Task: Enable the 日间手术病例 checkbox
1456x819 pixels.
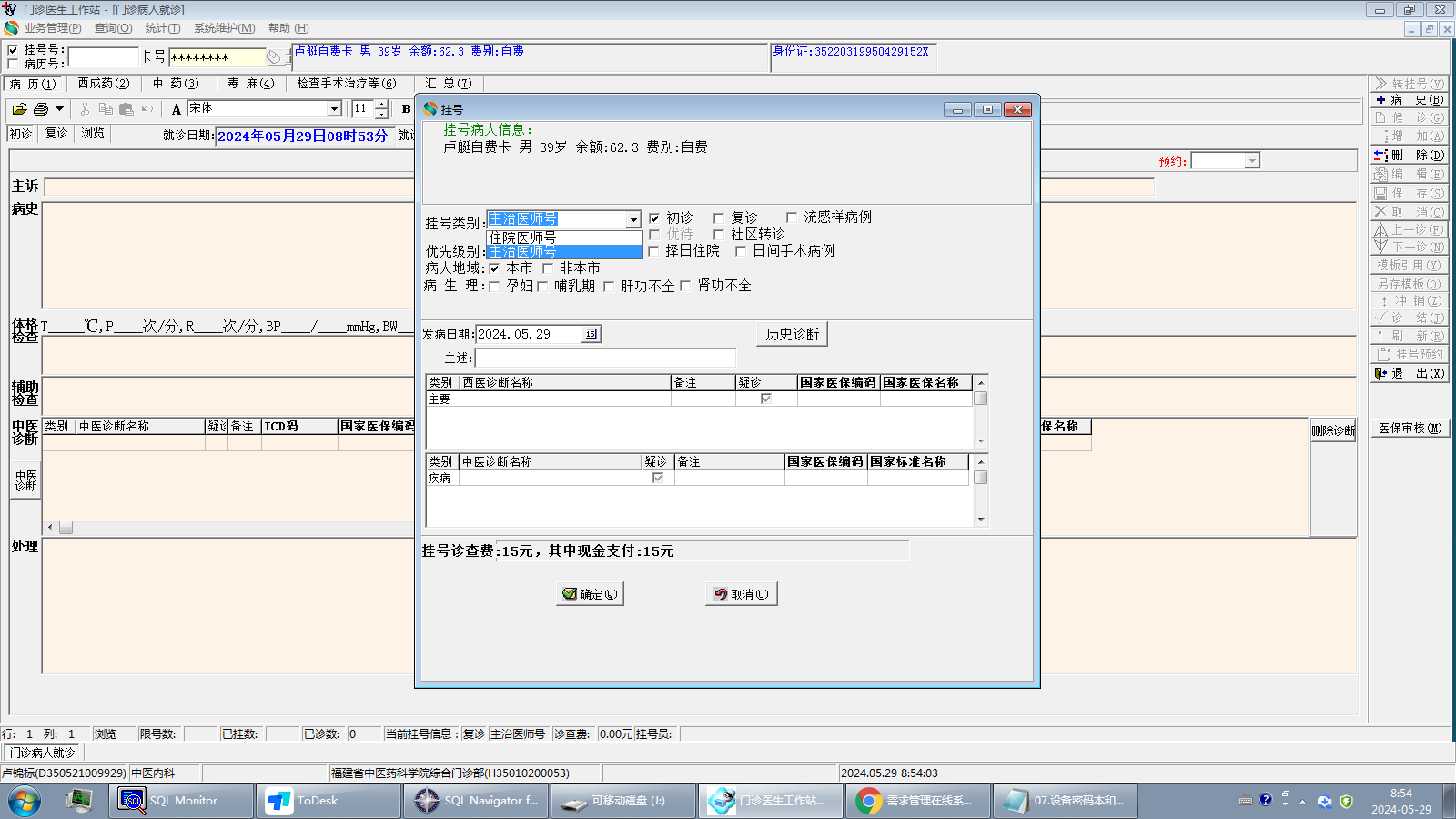Action: click(741, 251)
